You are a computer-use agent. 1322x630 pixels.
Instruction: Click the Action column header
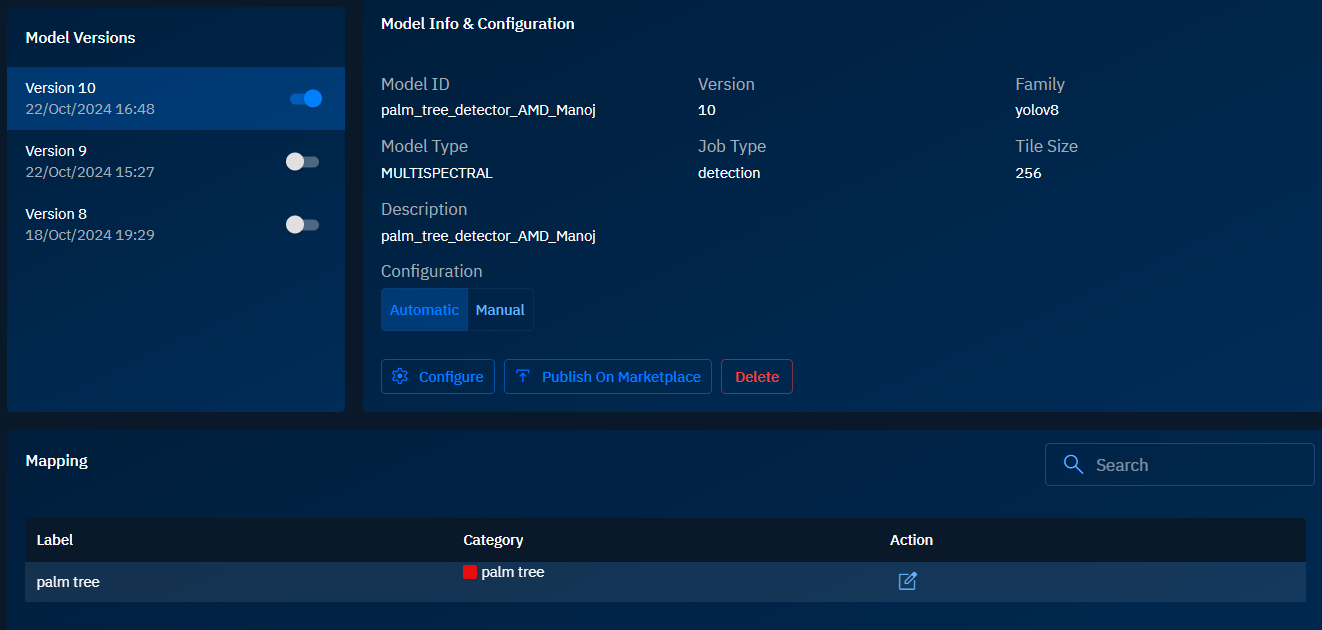click(x=911, y=540)
